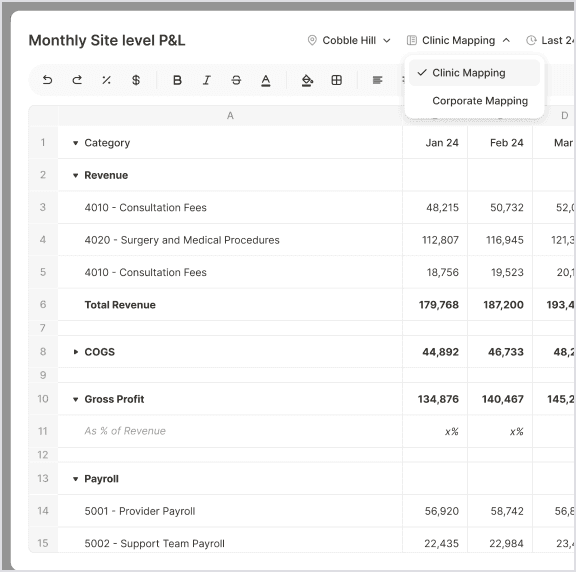Open the fill color bucket tool
Image resolution: width=576 pixels, height=572 pixels.
point(307,80)
